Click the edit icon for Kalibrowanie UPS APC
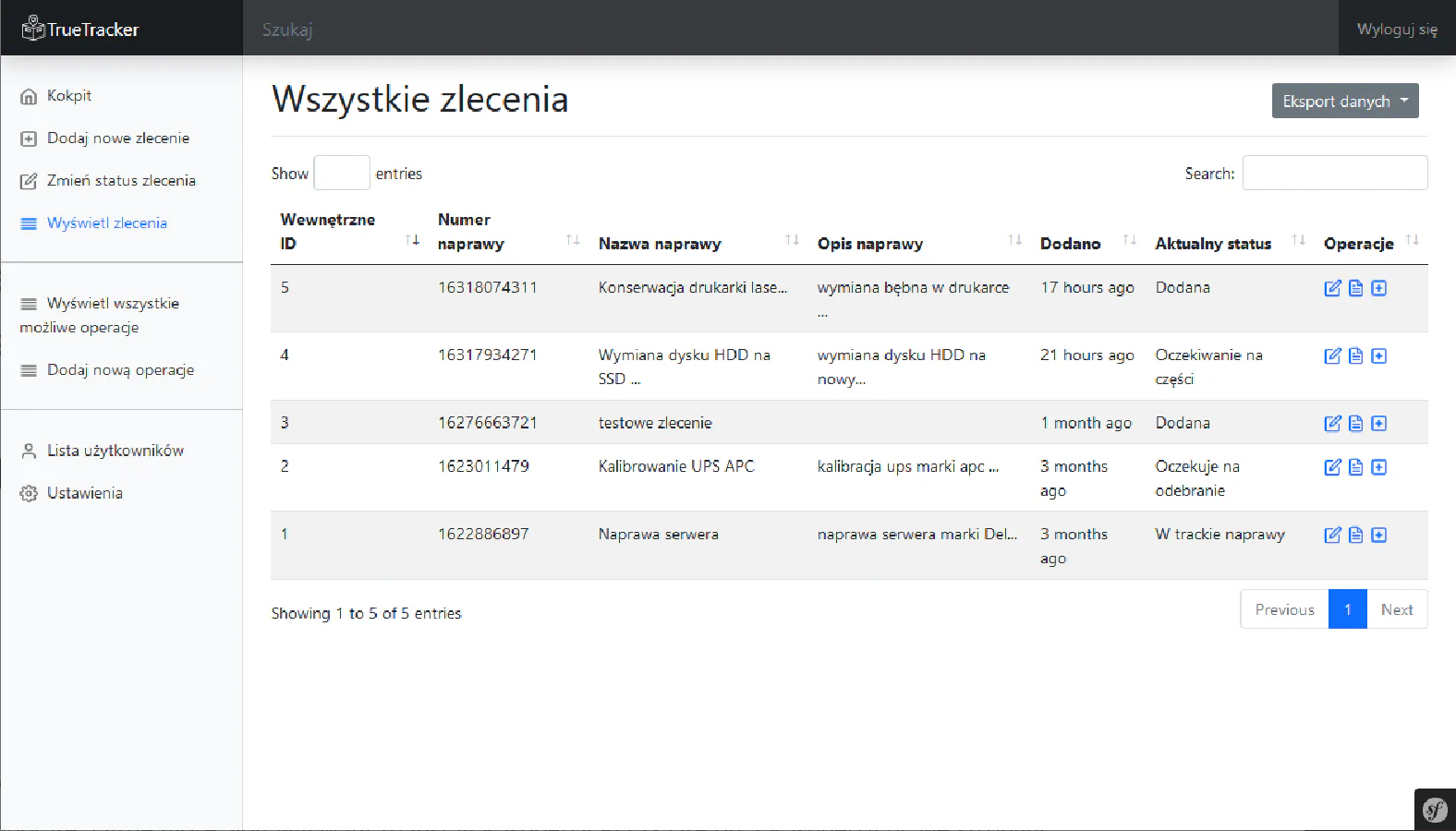The height and width of the screenshot is (831, 1456). point(1332,467)
